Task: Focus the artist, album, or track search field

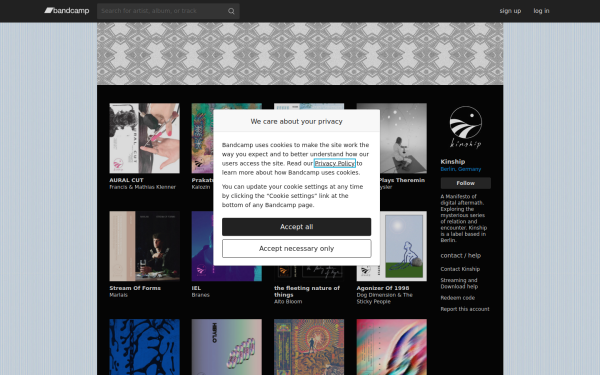Action: click(x=168, y=11)
